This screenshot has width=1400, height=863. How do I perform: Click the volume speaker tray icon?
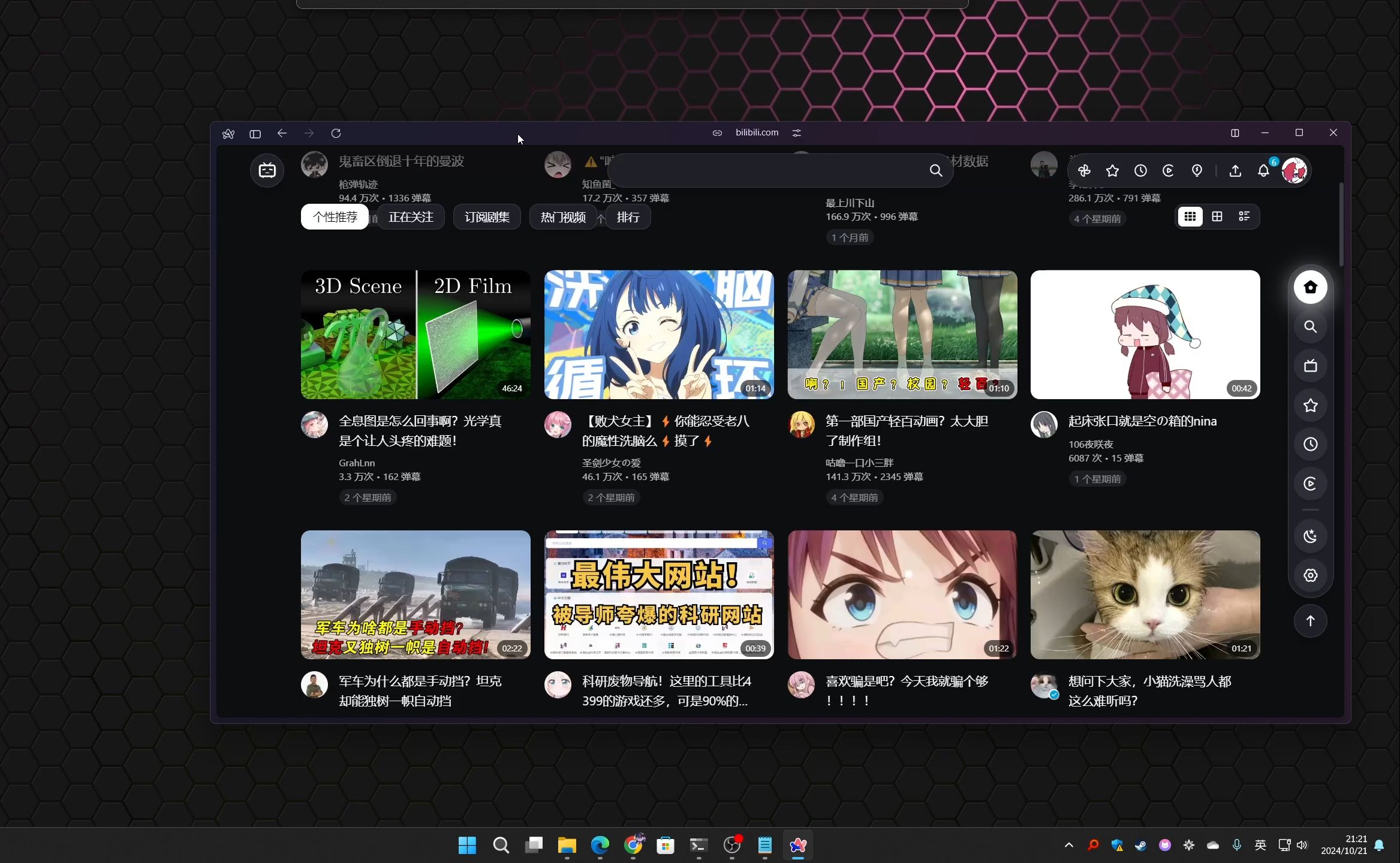tap(1302, 846)
